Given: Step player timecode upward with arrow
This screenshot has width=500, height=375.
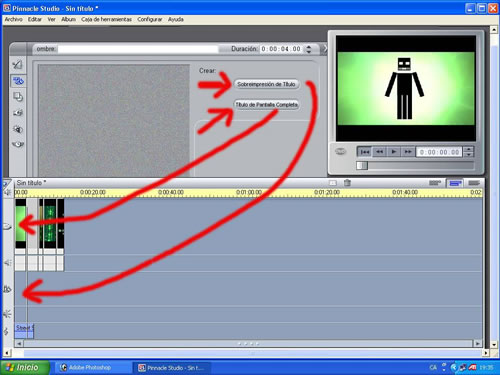Looking at the screenshot, I should (469, 149).
